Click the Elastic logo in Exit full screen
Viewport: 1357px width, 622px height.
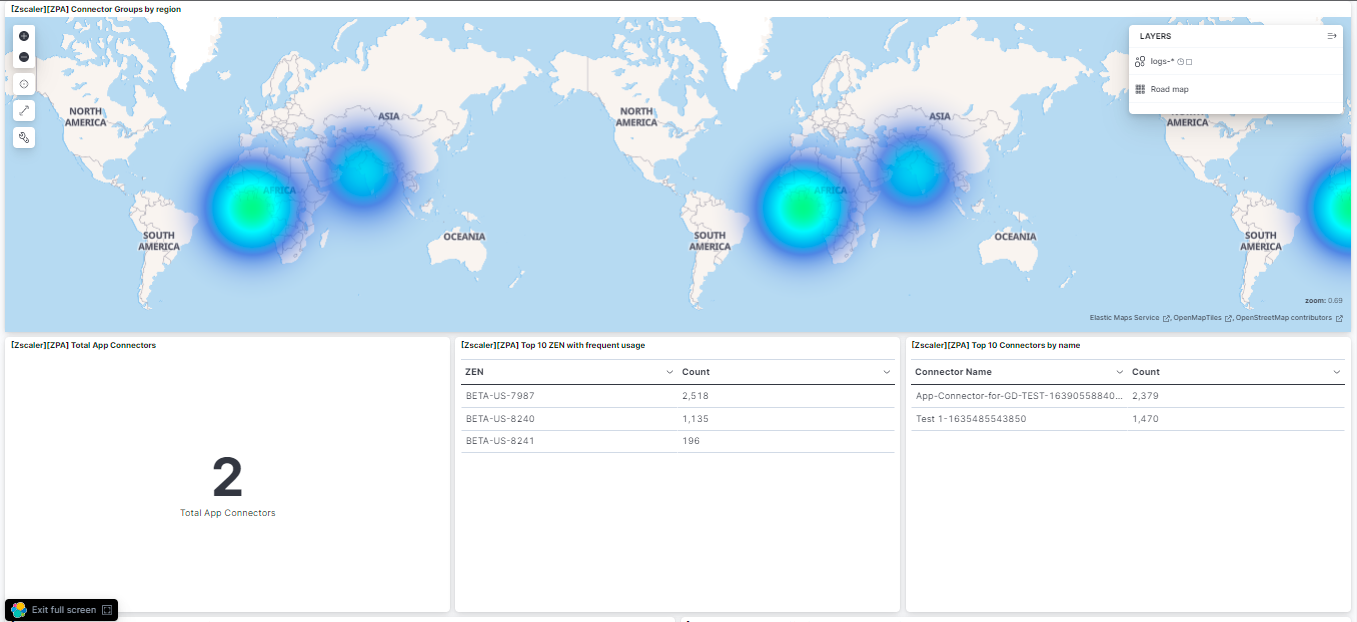click(x=19, y=610)
